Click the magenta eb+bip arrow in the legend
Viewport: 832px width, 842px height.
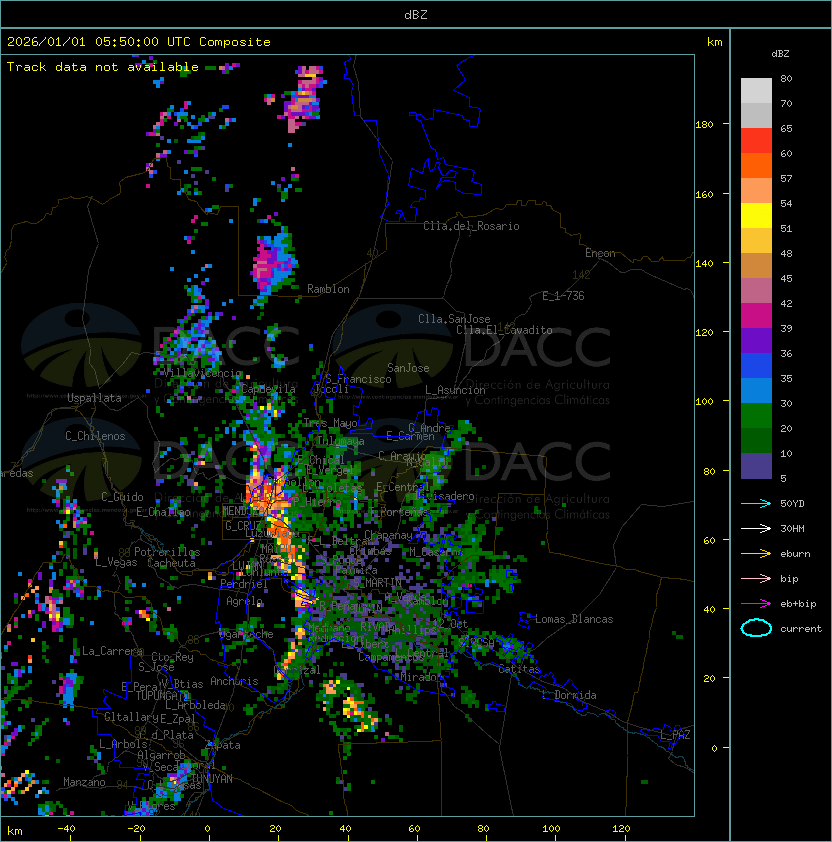(x=756, y=604)
